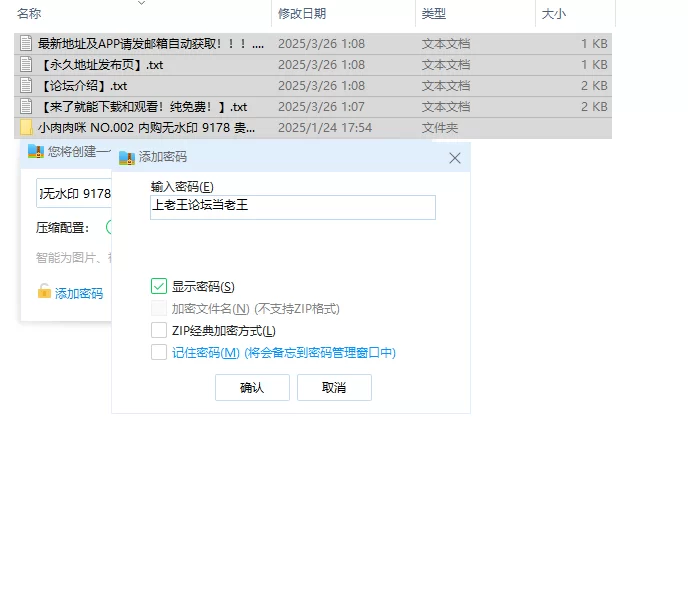Click the archiver icon in 您将创建一 window

click(x=36, y=151)
